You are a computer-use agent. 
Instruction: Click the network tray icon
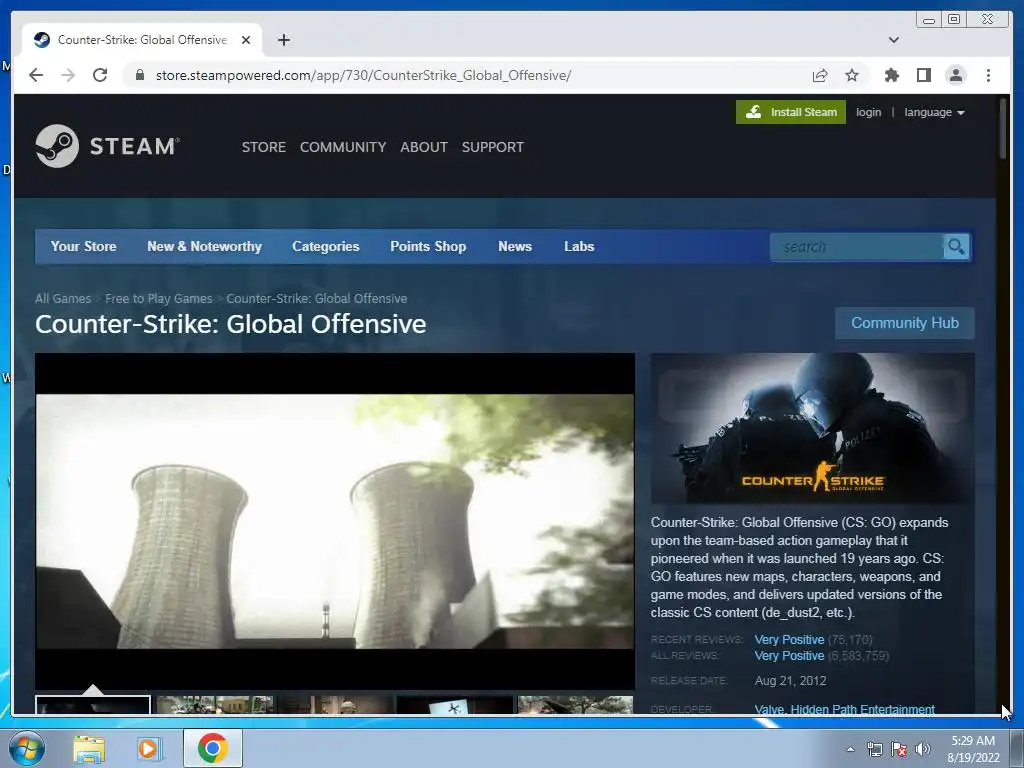tap(874, 749)
